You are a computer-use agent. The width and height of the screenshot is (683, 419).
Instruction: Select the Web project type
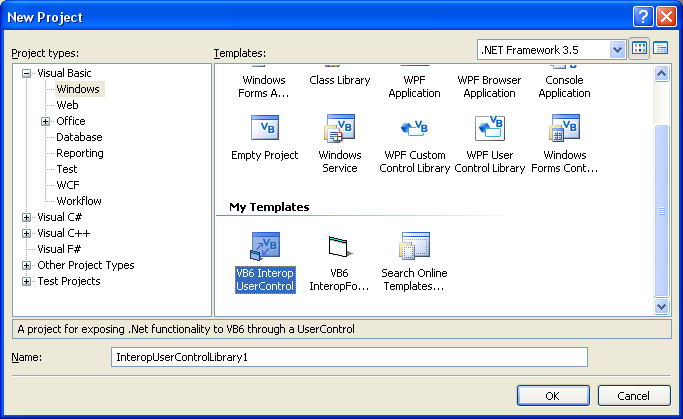point(68,105)
